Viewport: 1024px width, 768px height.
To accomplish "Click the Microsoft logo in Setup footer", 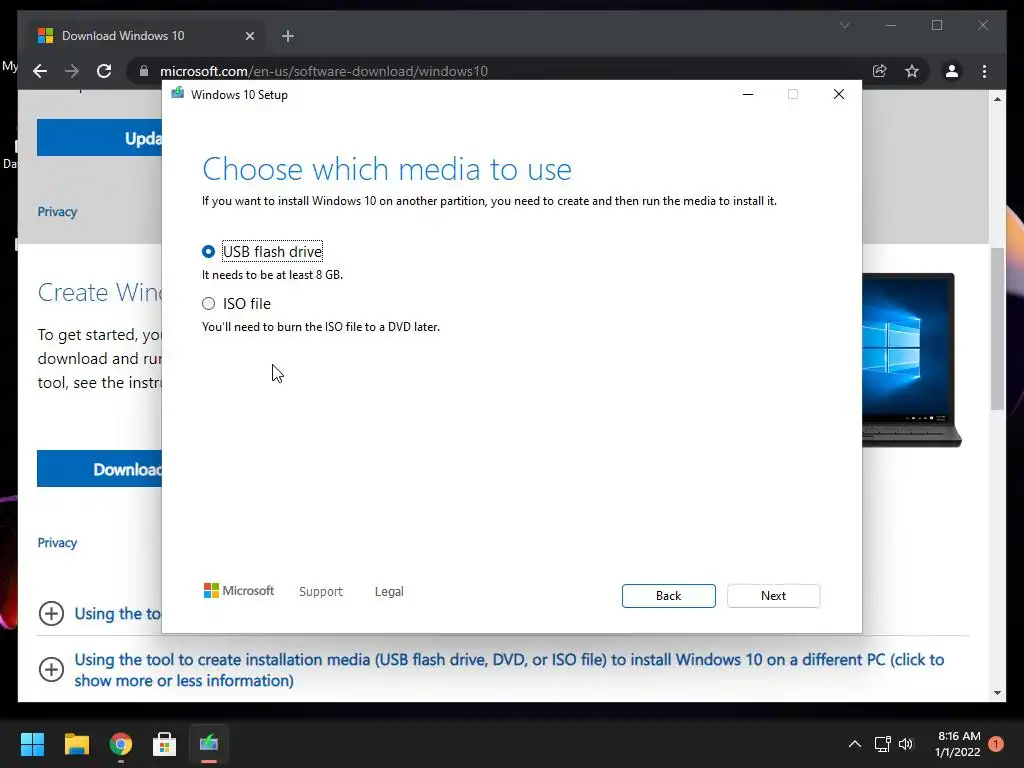I will [239, 591].
